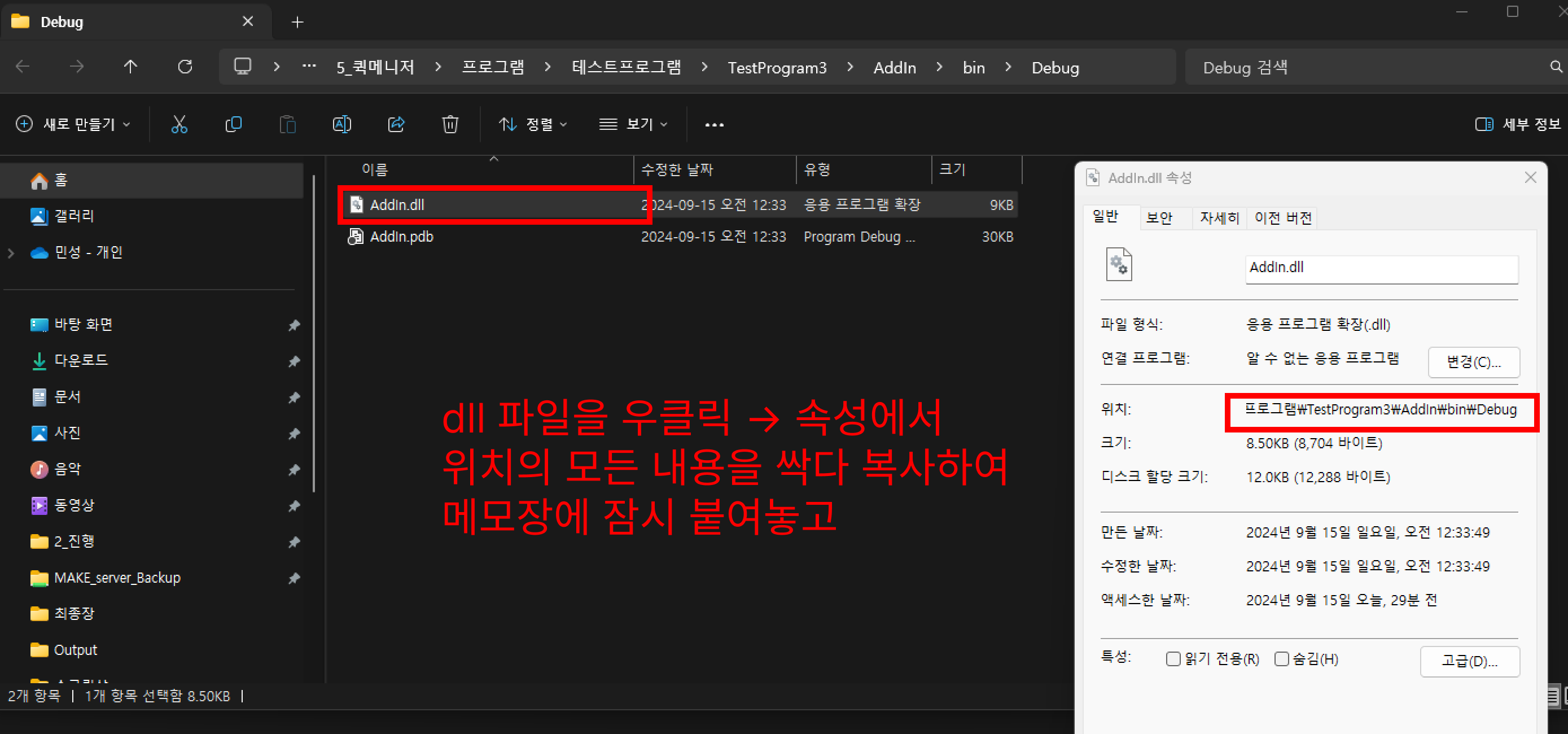Open the 새로 만들기 dropdown
1568x734 pixels.
pyautogui.click(x=73, y=124)
